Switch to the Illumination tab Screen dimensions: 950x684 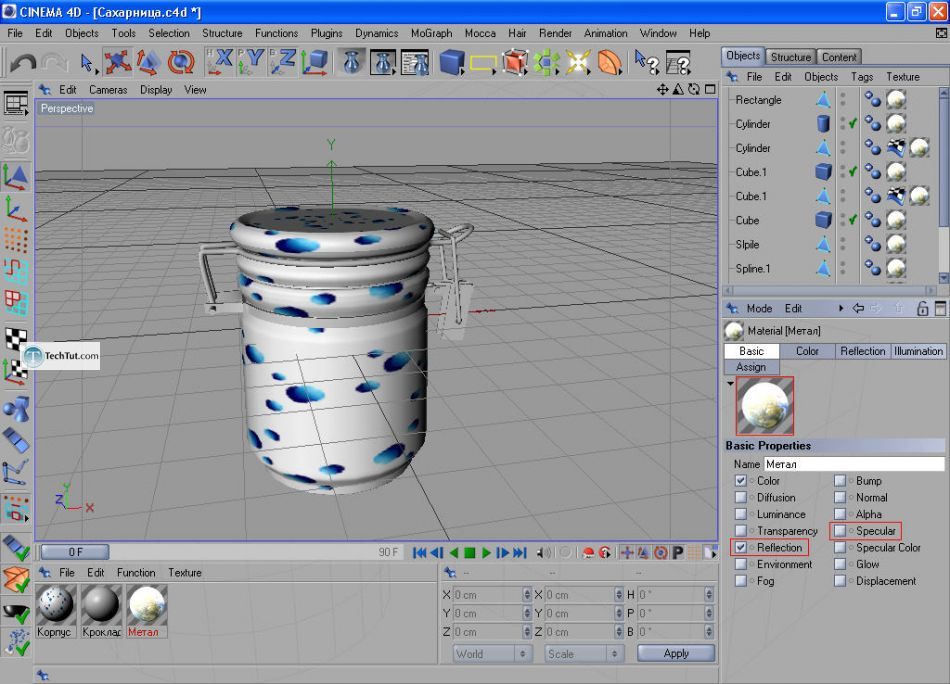coord(918,351)
